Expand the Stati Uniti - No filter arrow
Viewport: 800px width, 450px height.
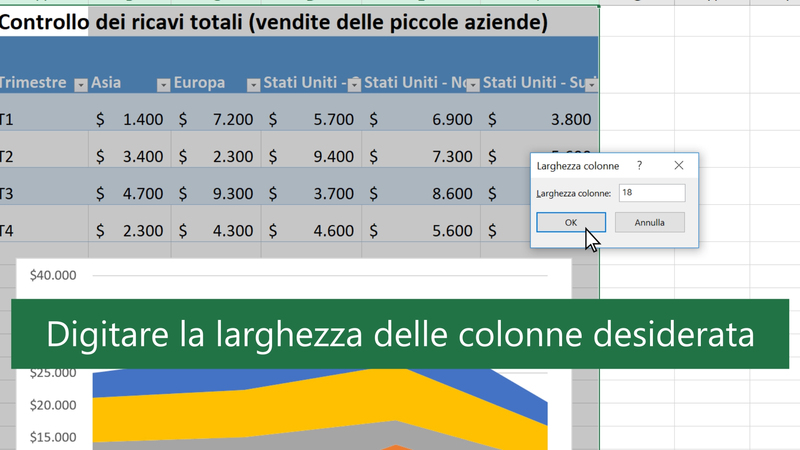tap(472, 85)
